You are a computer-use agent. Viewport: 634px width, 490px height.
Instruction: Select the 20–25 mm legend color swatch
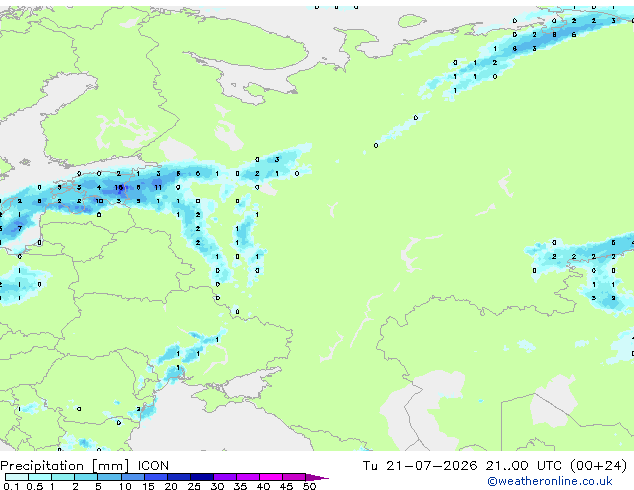[x=179, y=477]
